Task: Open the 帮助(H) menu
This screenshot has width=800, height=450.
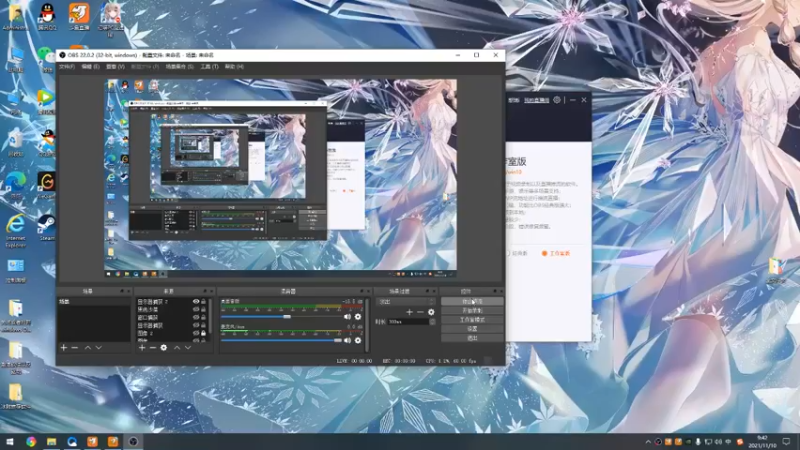Action: click(x=234, y=67)
